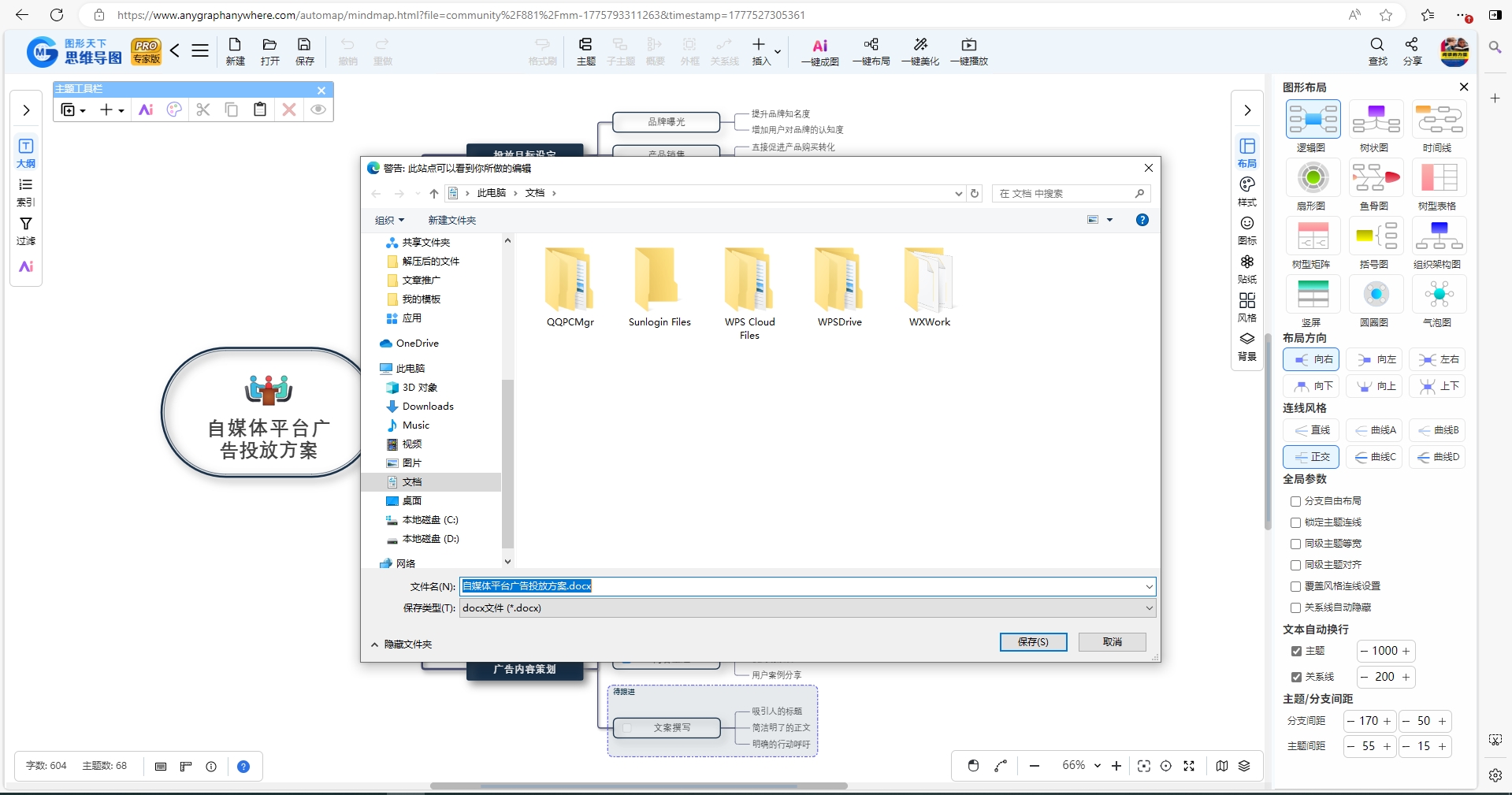
Task: Uncheck 主题 text auto-wrap checkbox
Action: click(x=1296, y=651)
